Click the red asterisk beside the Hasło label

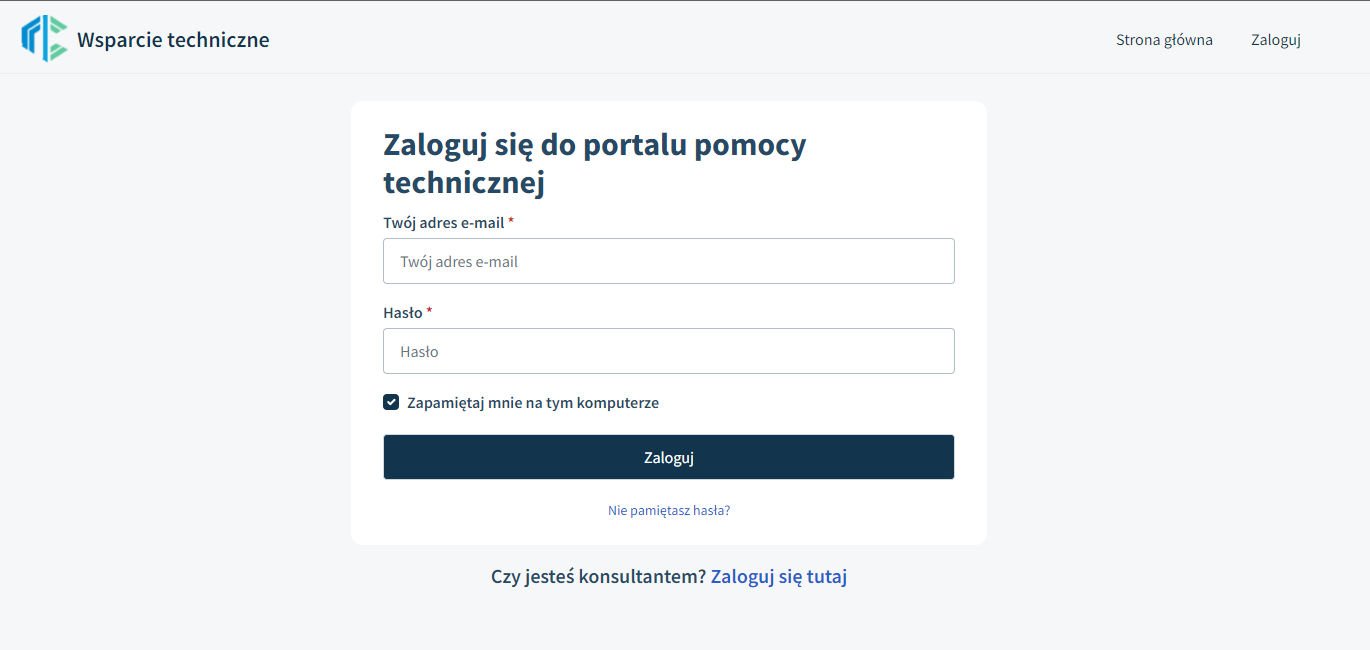(x=429, y=311)
